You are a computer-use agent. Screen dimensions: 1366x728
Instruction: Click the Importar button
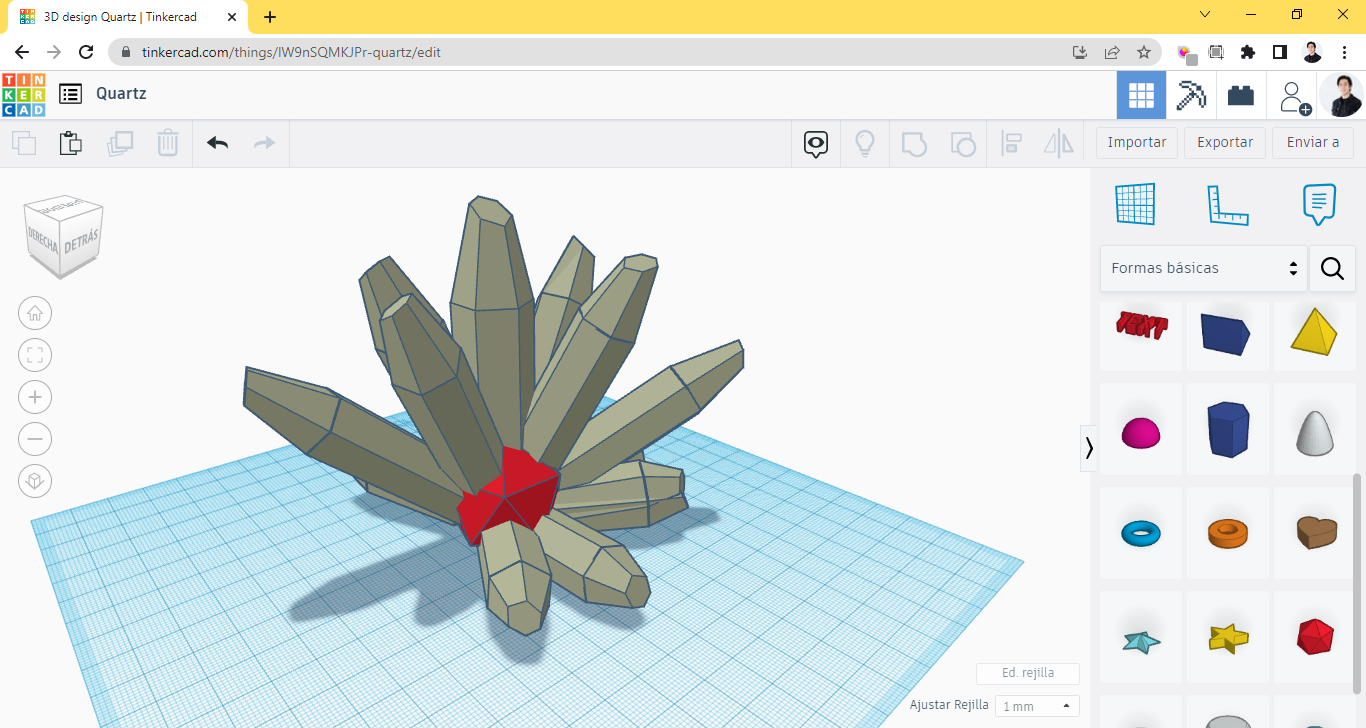[x=1136, y=142]
